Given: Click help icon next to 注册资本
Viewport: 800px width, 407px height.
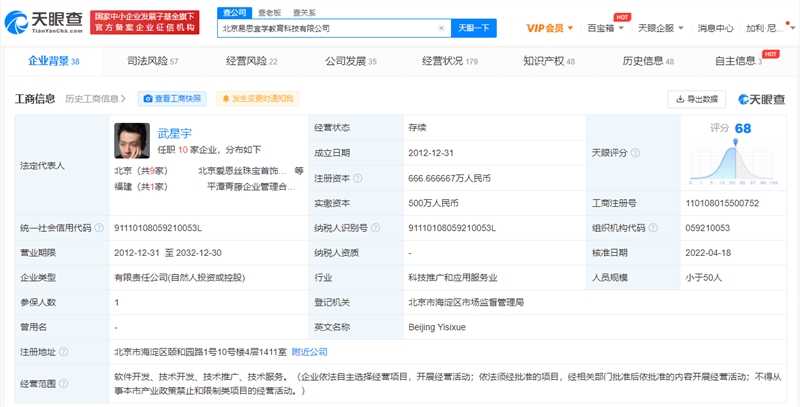Looking at the screenshot, I should pos(358,179).
